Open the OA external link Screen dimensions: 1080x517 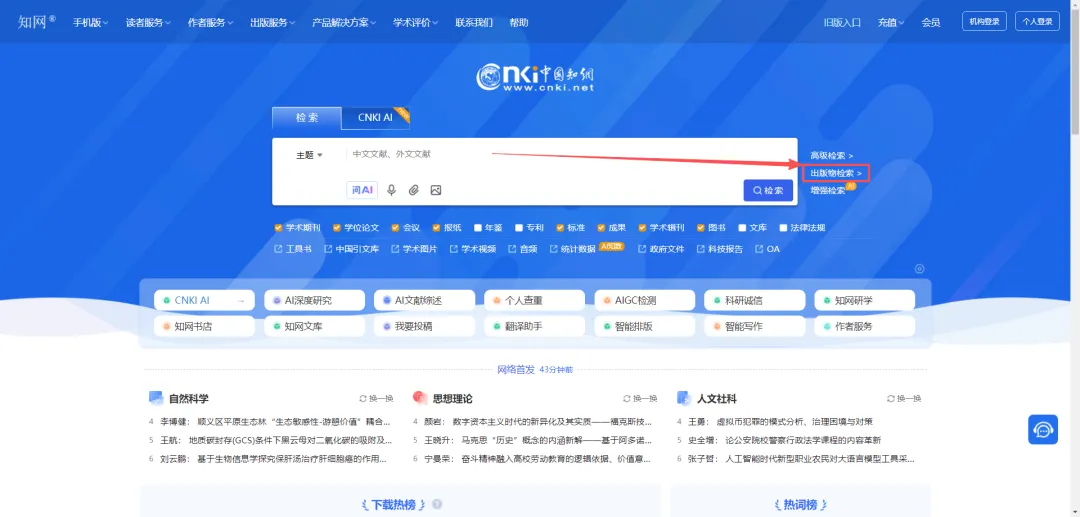767,249
